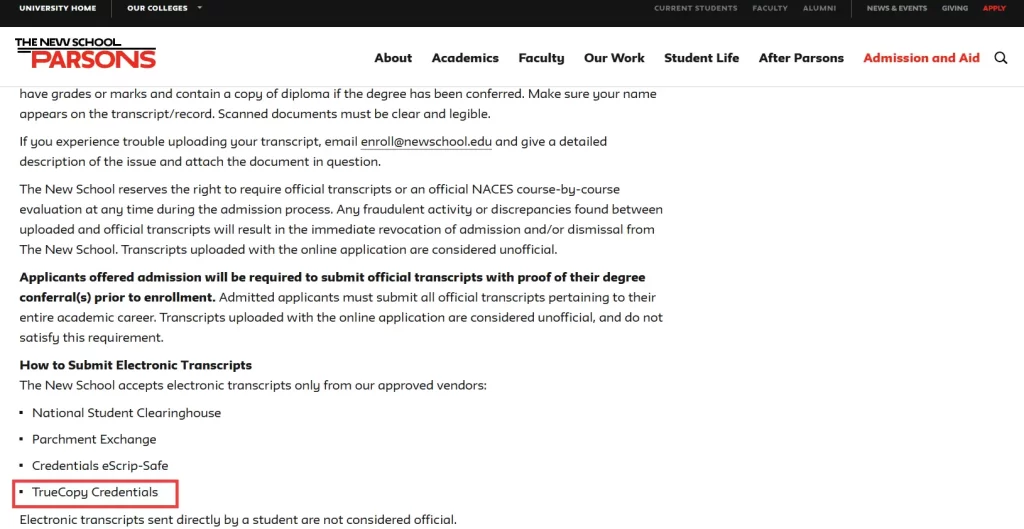Select the Parchment Exchange list item

(94, 440)
